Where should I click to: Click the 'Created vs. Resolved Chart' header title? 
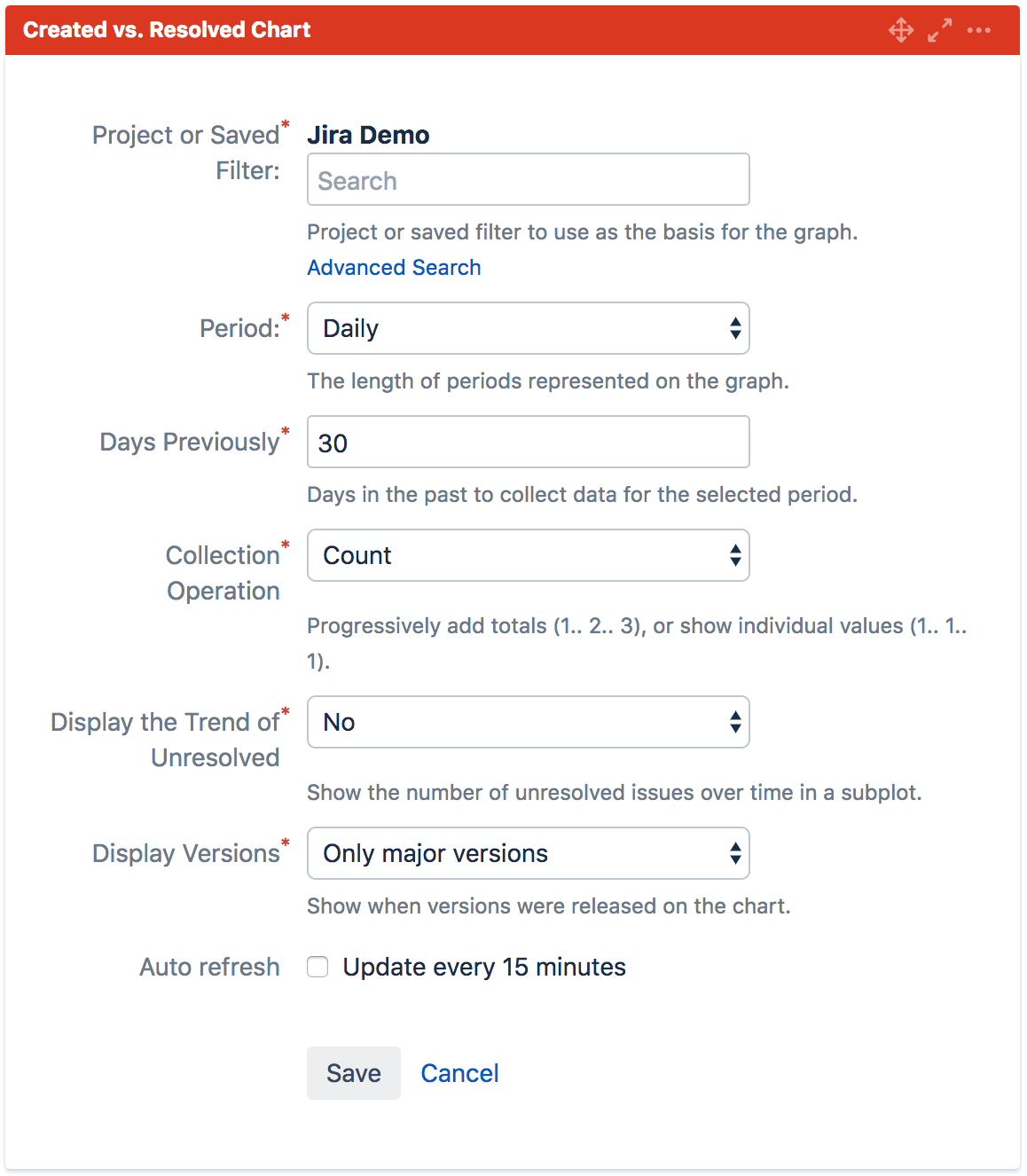(167, 30)
